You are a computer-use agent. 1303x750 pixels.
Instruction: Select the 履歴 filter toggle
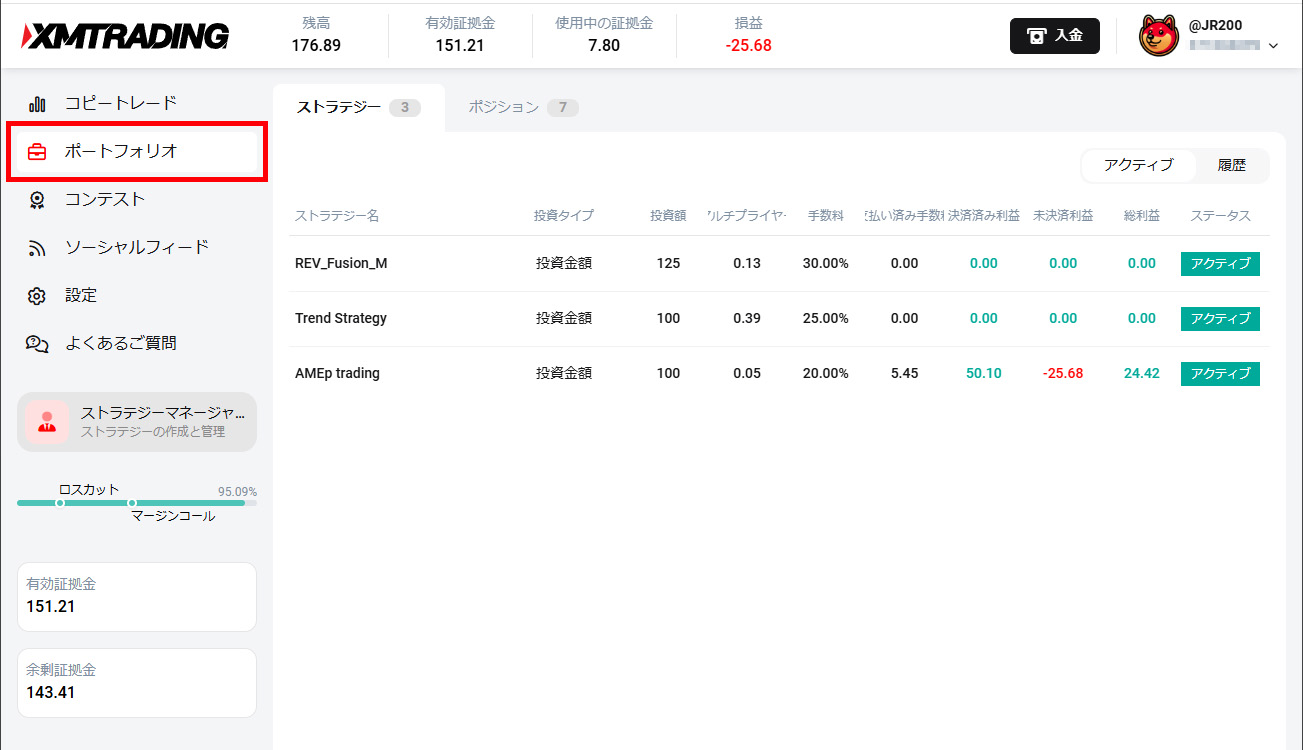(1232, 166)
